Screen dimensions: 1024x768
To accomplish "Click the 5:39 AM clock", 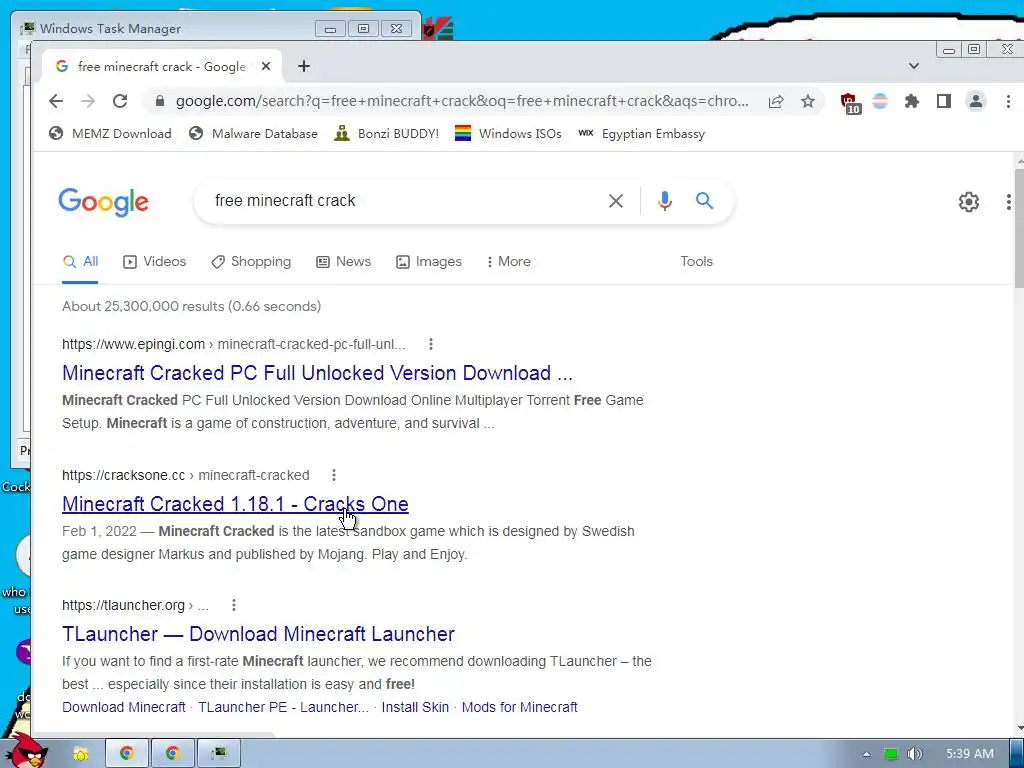I will [970, 754].
